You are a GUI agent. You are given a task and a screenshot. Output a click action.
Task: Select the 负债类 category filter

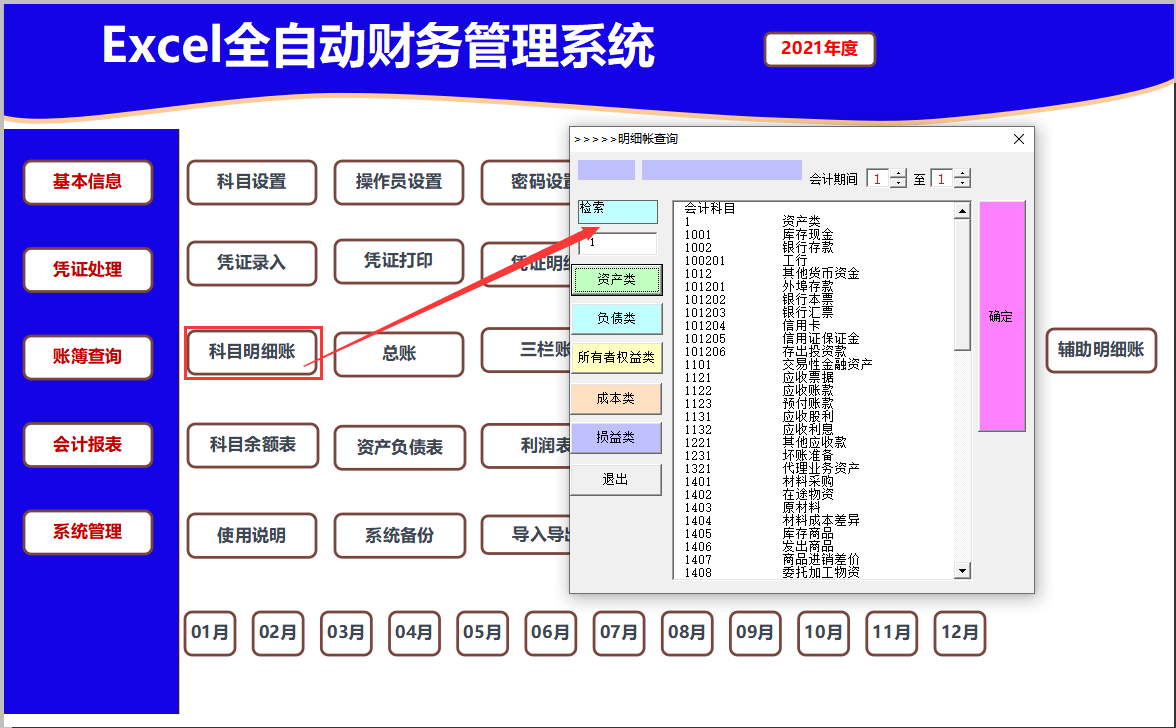click(x=617, y=319)
